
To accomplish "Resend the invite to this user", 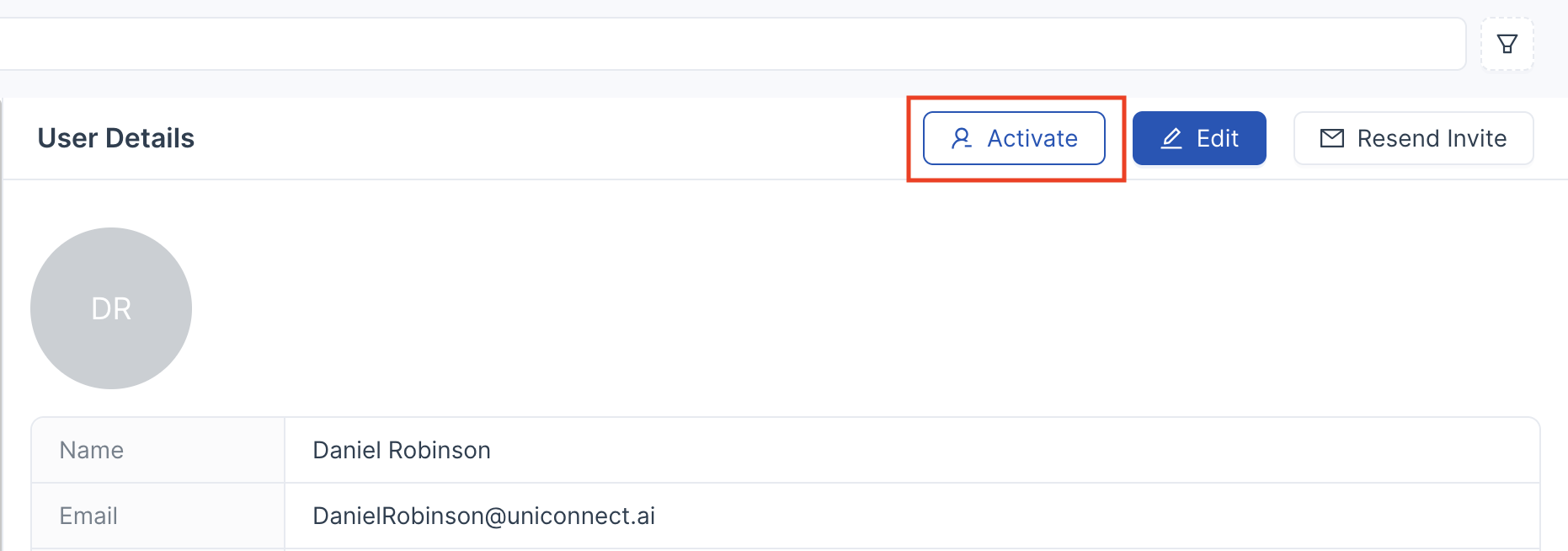I will coord(1413,138).
